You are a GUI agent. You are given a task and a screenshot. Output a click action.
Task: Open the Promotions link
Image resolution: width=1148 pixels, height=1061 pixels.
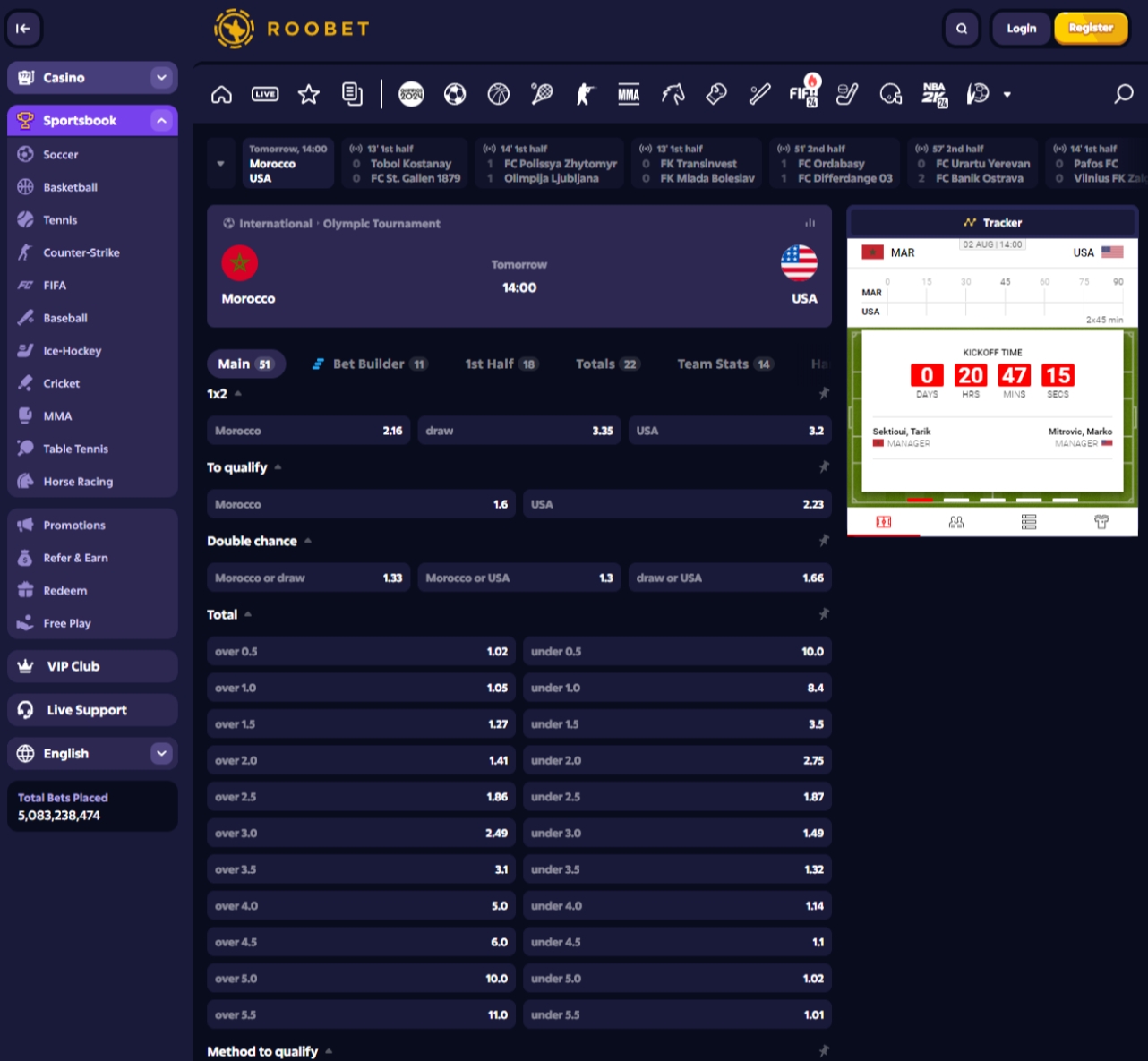pyautogui.click(x=74, y=526)
